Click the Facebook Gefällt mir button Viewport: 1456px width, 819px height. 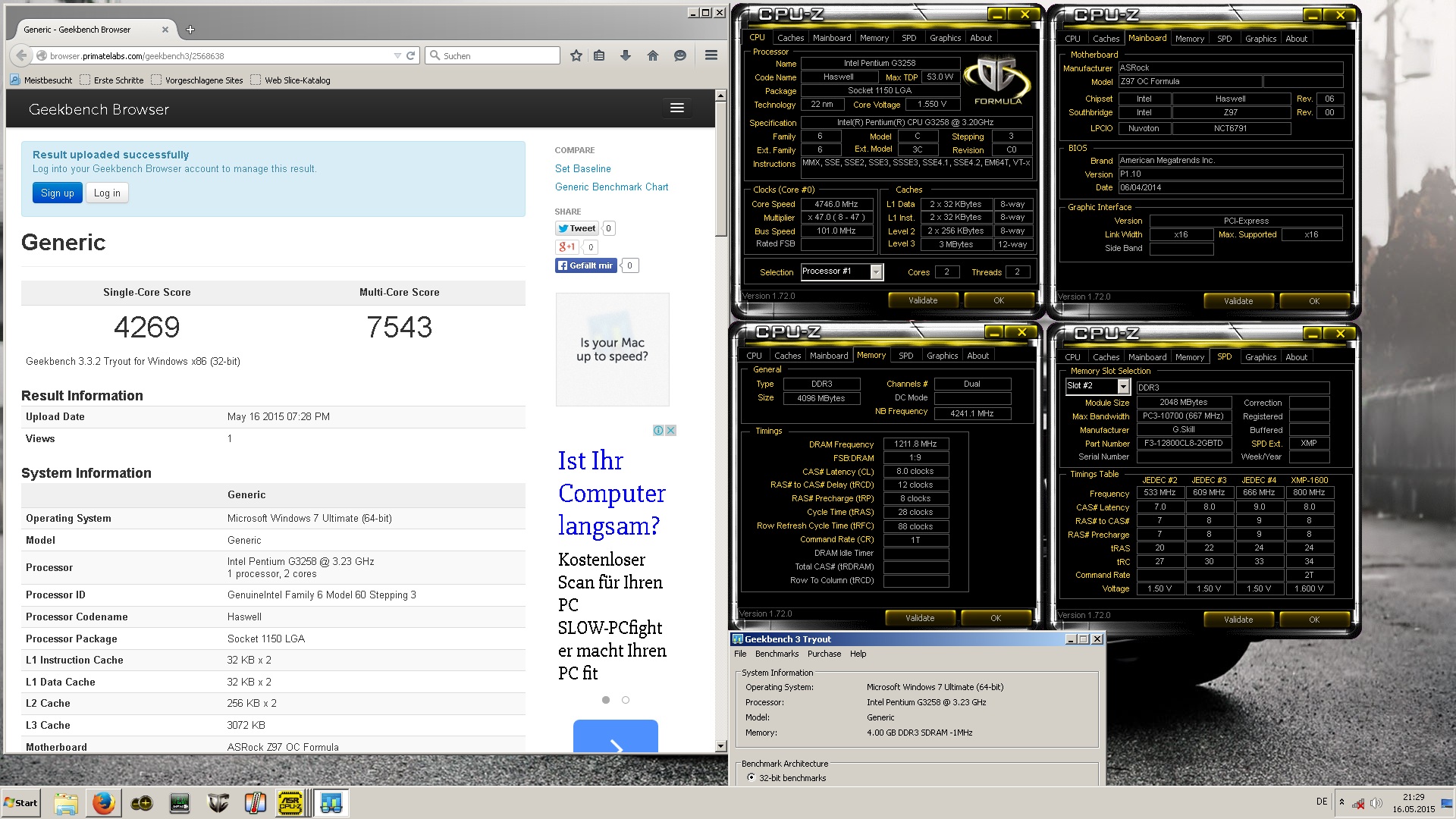585,265
